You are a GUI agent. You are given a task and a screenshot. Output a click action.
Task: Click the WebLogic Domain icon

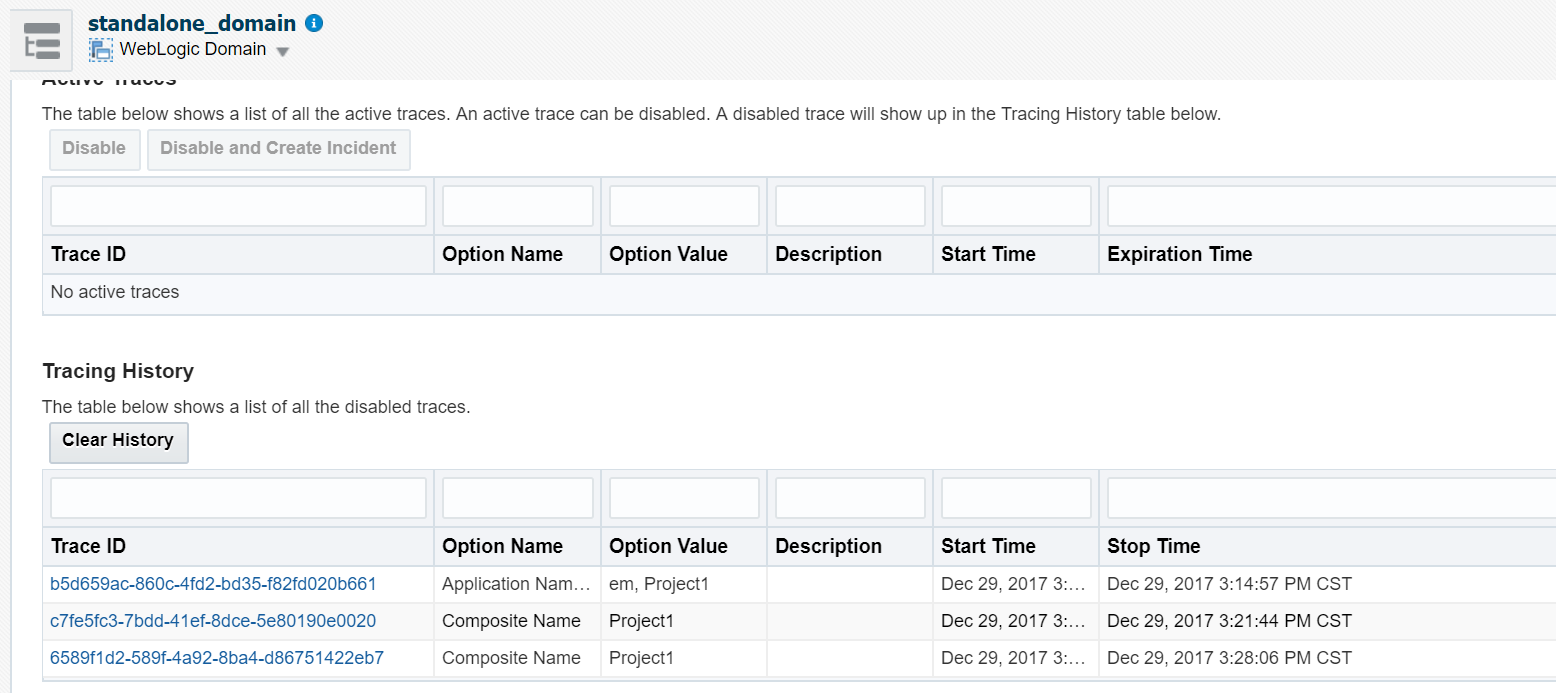(100, 48)
